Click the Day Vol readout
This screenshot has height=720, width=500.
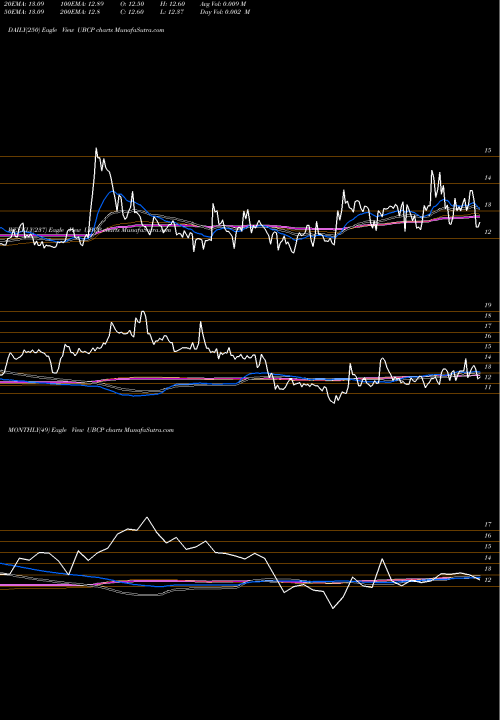(225, 12)
